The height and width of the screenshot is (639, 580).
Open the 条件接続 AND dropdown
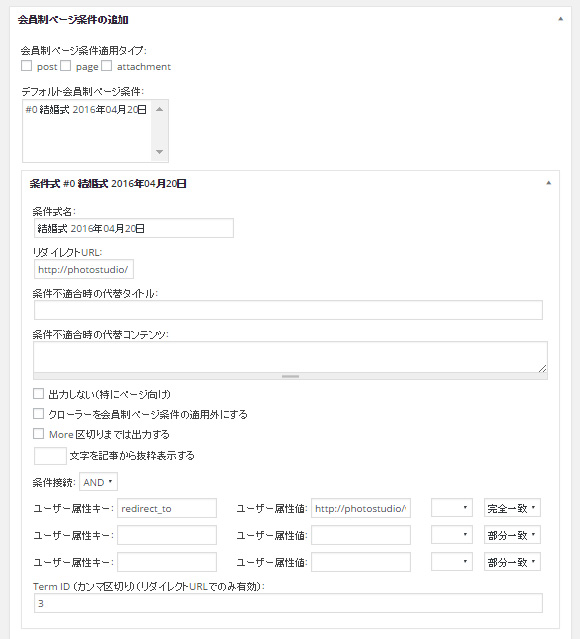click(98, 482)
